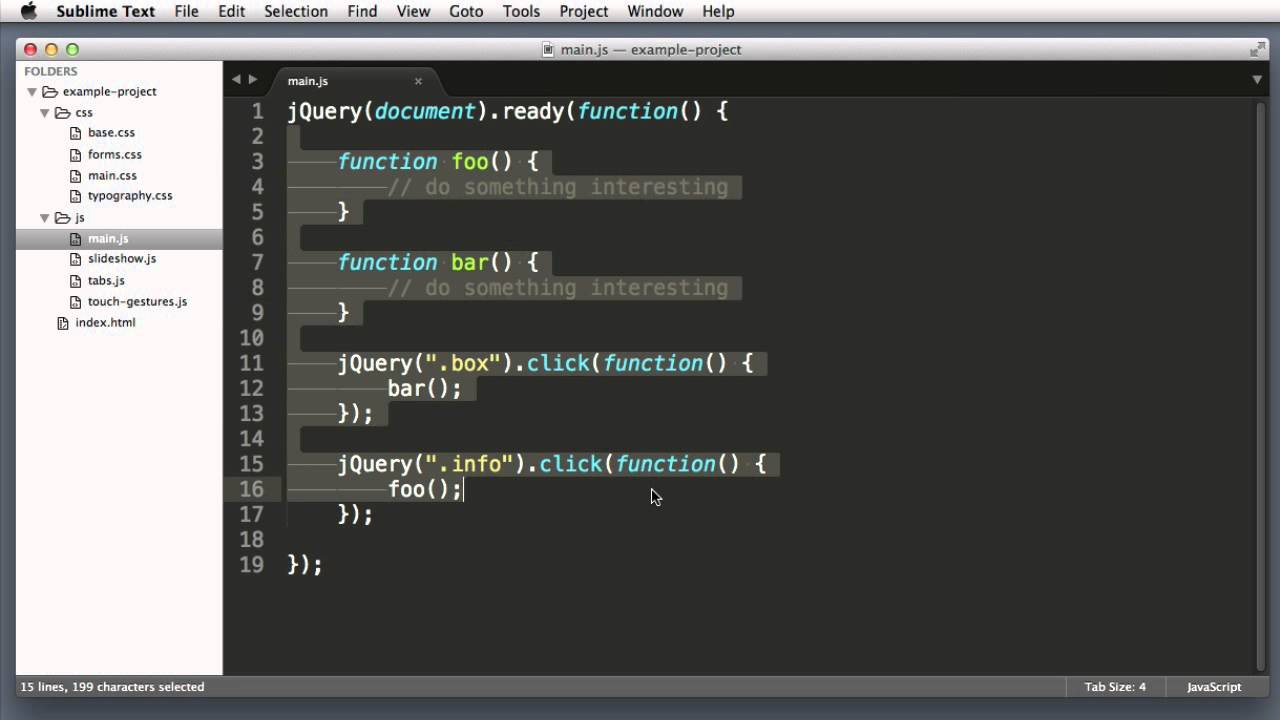Open main.css in the sidebar

[x=112, y=176]
